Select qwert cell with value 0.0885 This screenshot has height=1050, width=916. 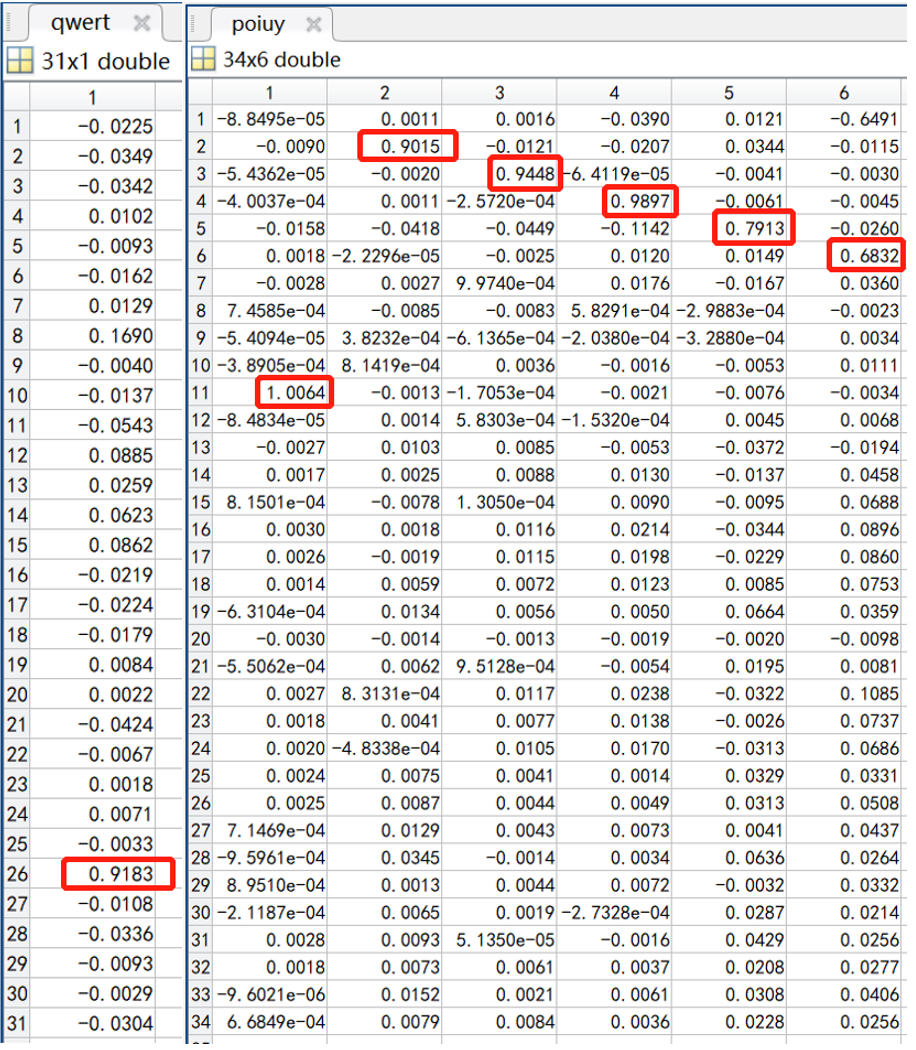(x=93, y=455)
